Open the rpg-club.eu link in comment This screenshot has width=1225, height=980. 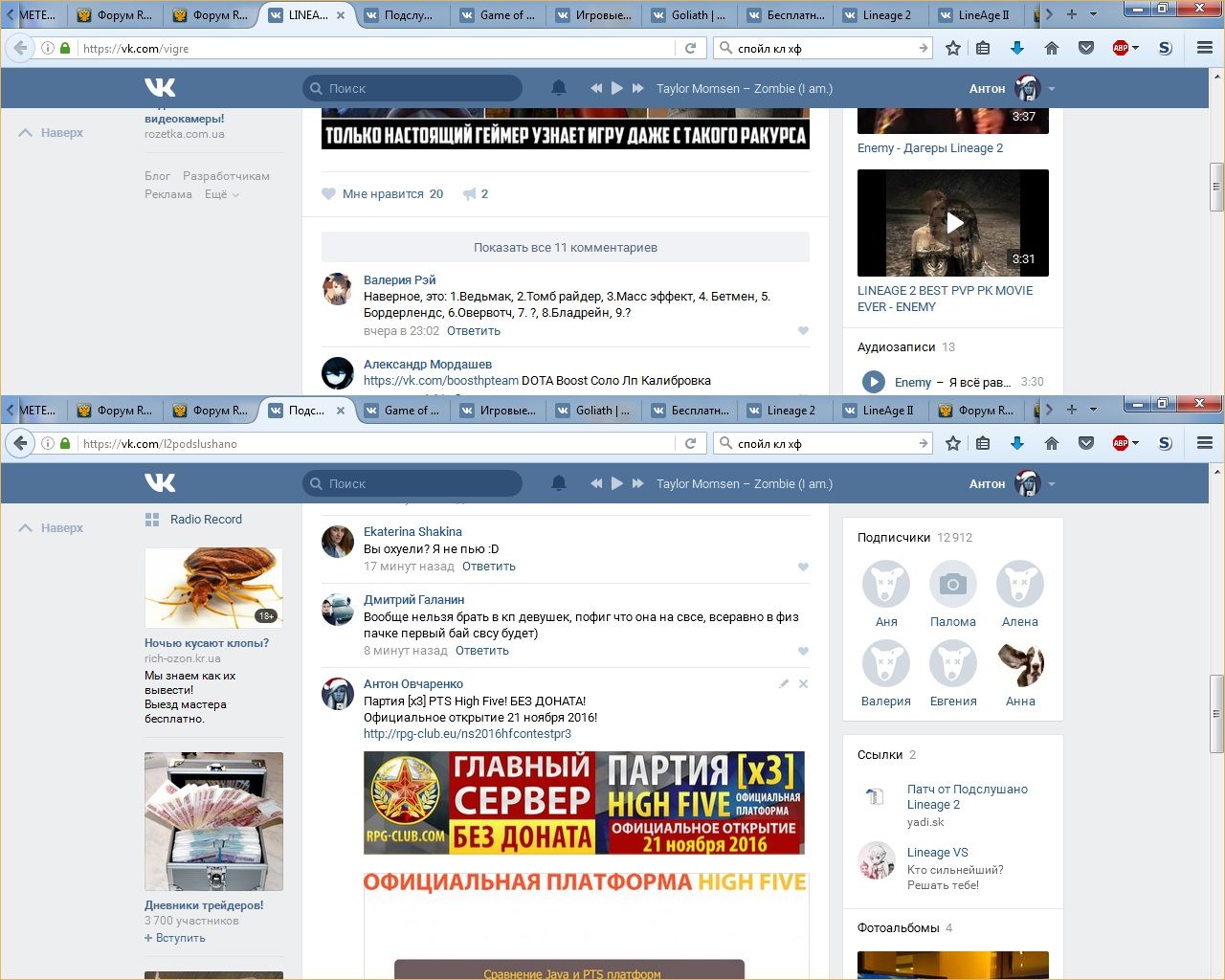pos(467,734)
